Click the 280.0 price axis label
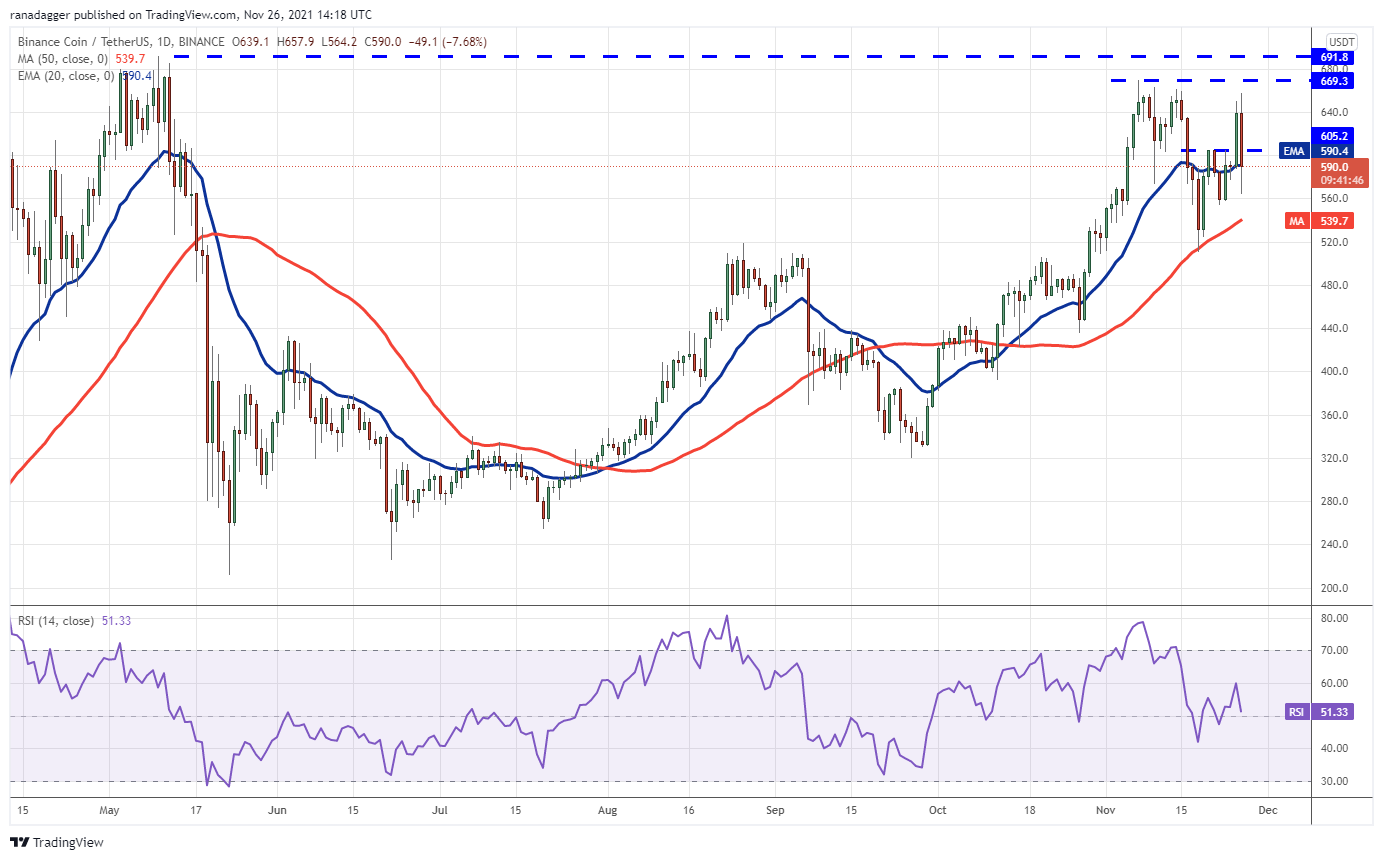This screenshot has width=1383, height=860. click(x=1334, y=501)
